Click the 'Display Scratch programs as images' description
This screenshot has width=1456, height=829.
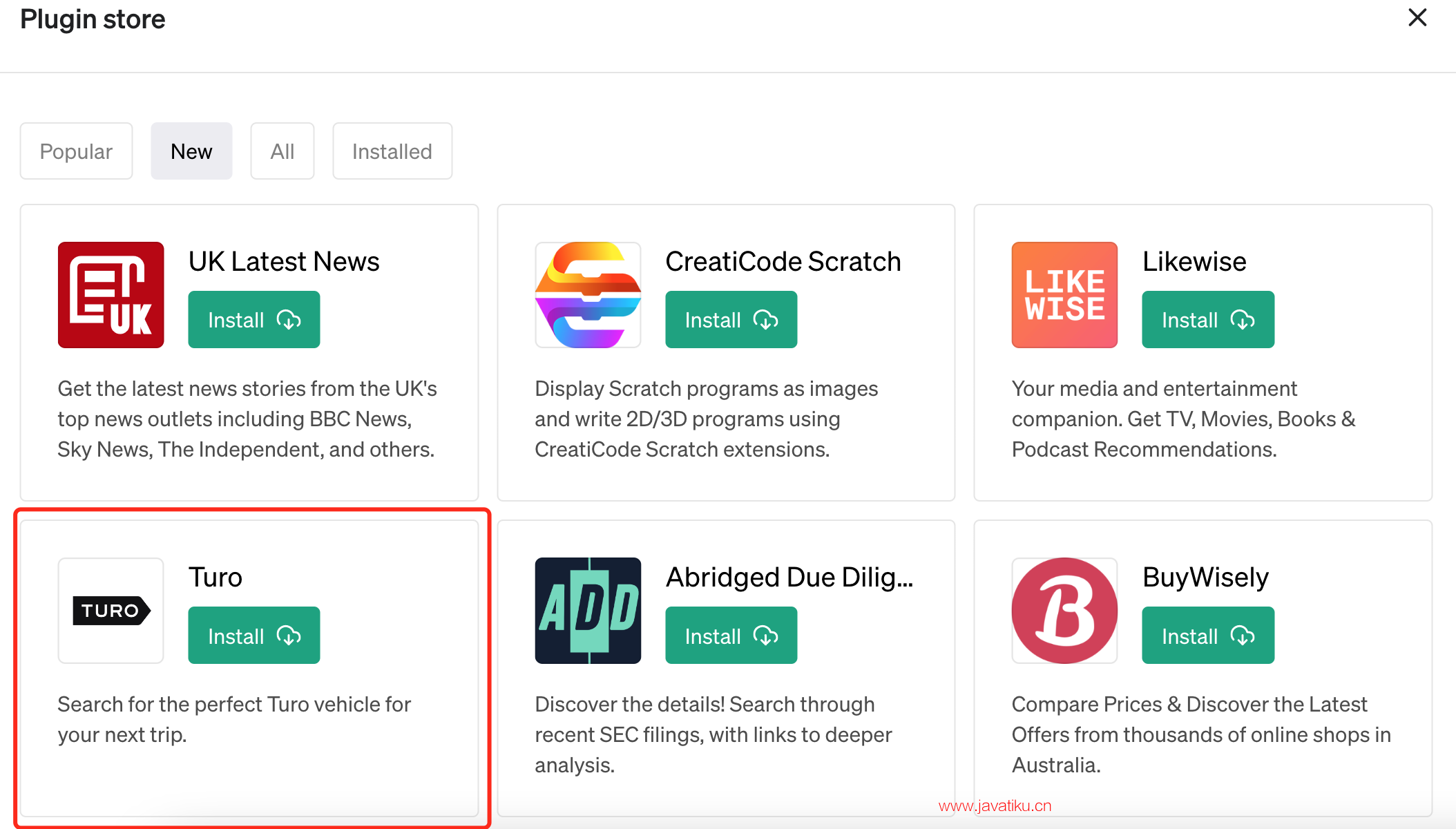coord(706,419)
